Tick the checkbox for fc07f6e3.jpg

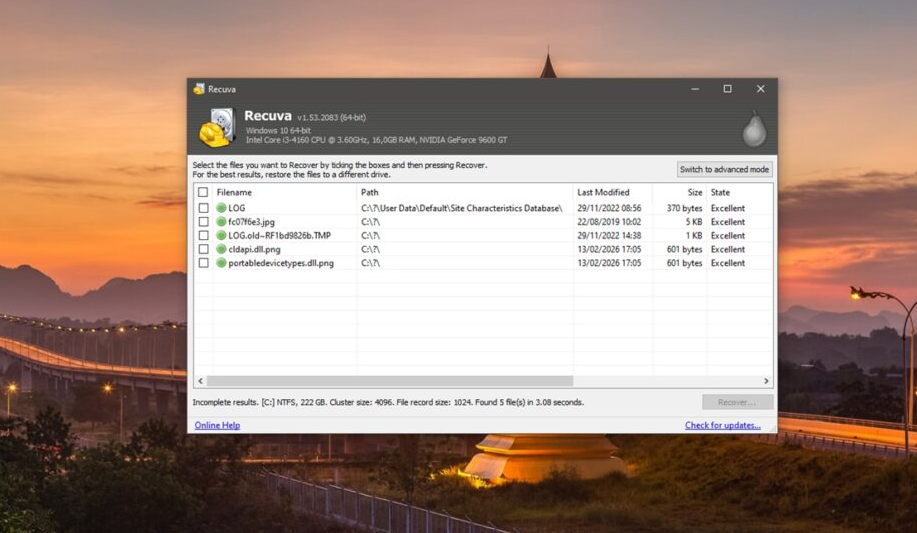click(x=203, y=222)
